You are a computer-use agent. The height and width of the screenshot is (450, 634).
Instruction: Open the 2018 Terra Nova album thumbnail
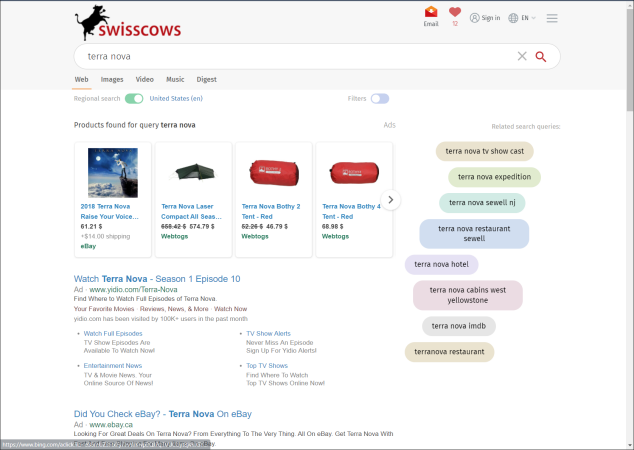point(113,173)
